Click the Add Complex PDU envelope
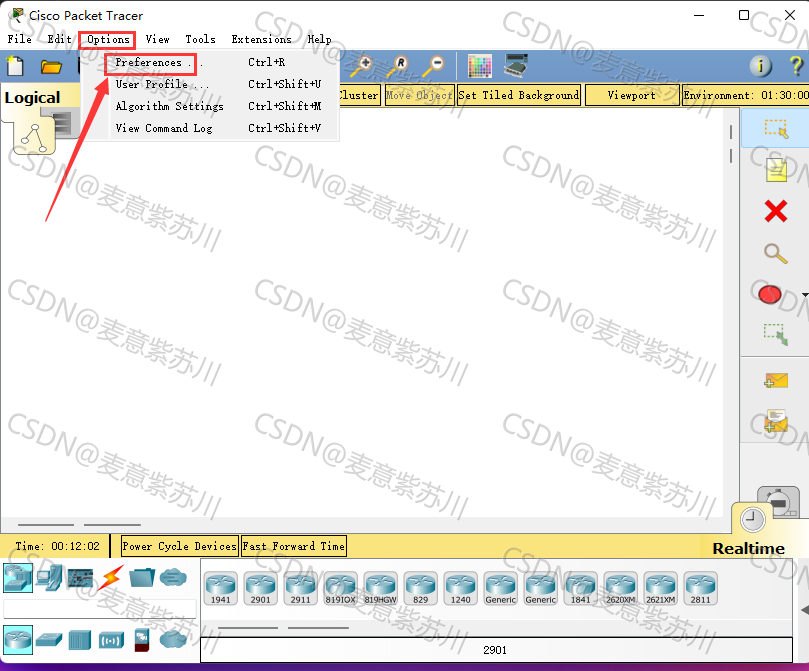Screen dimensions: 809x671 tap(776, 420)
